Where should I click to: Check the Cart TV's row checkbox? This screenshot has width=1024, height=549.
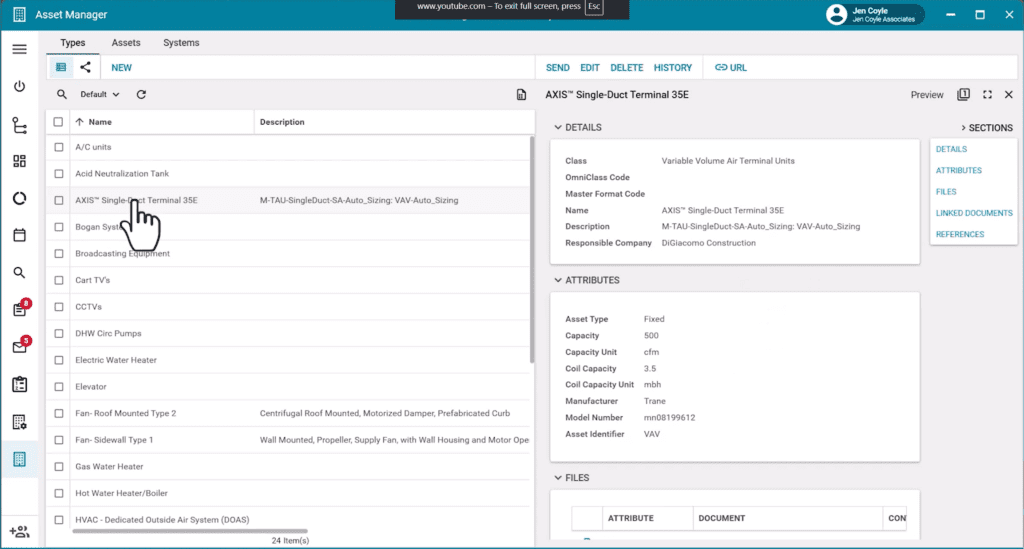click(x=59, y=280)
